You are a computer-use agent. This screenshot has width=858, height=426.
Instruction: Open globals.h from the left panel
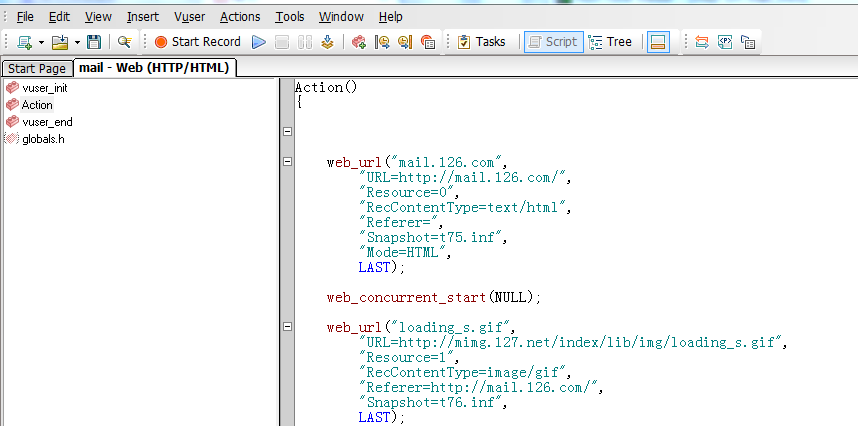43,139
